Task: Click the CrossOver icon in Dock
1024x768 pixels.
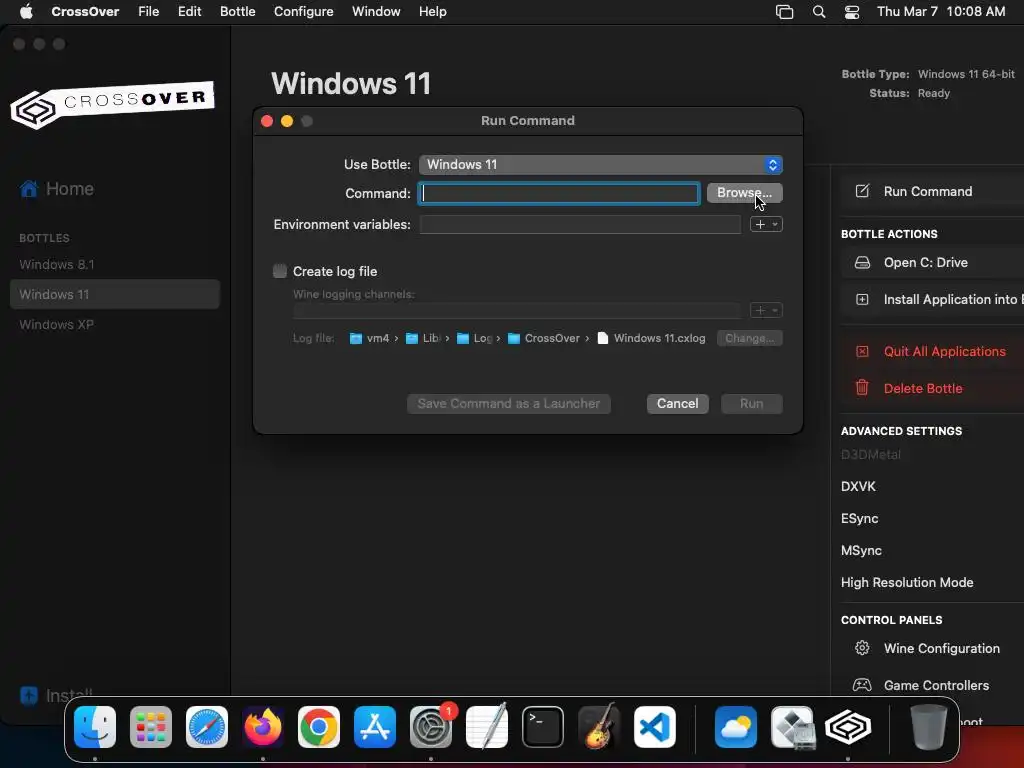Action: click(x=848, y=727)
